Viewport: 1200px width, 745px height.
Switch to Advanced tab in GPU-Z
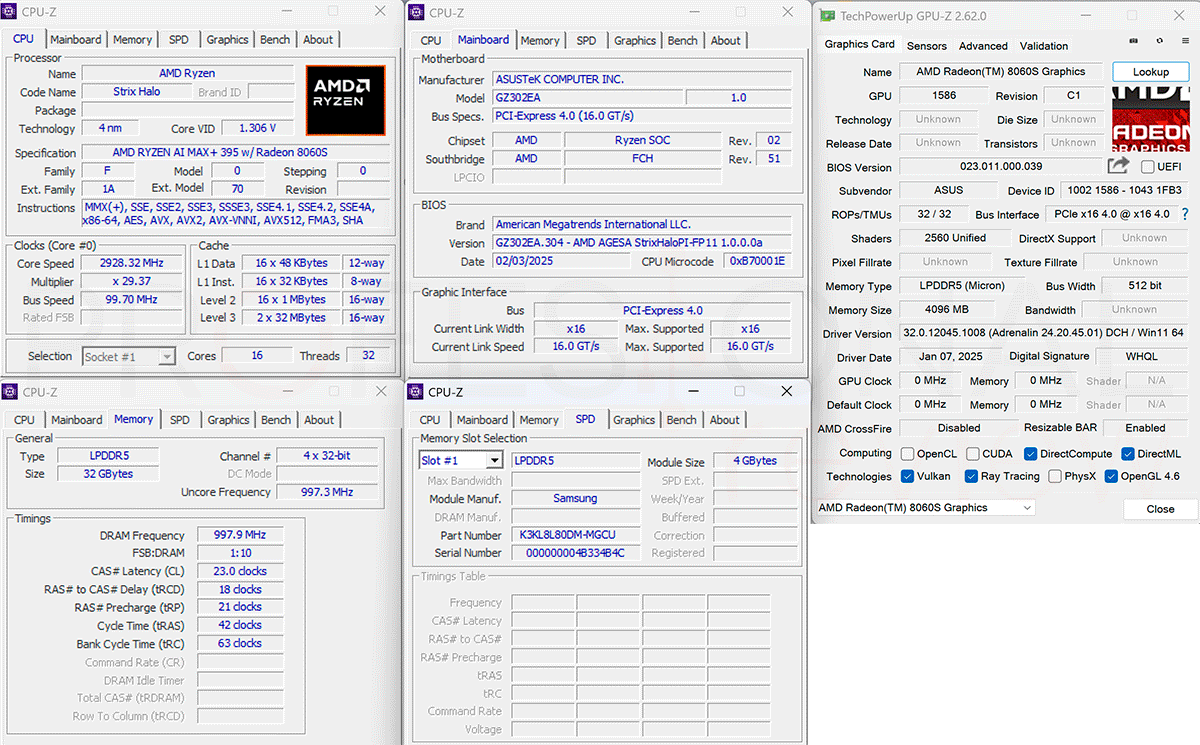click(x=983, y=46)
